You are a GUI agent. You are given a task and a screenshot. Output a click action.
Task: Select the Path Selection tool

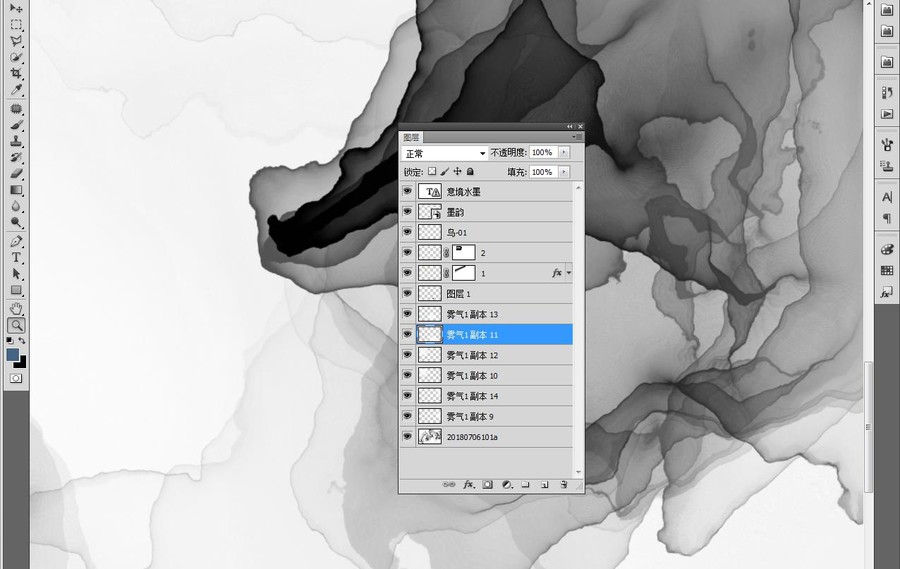pos(16,273)
